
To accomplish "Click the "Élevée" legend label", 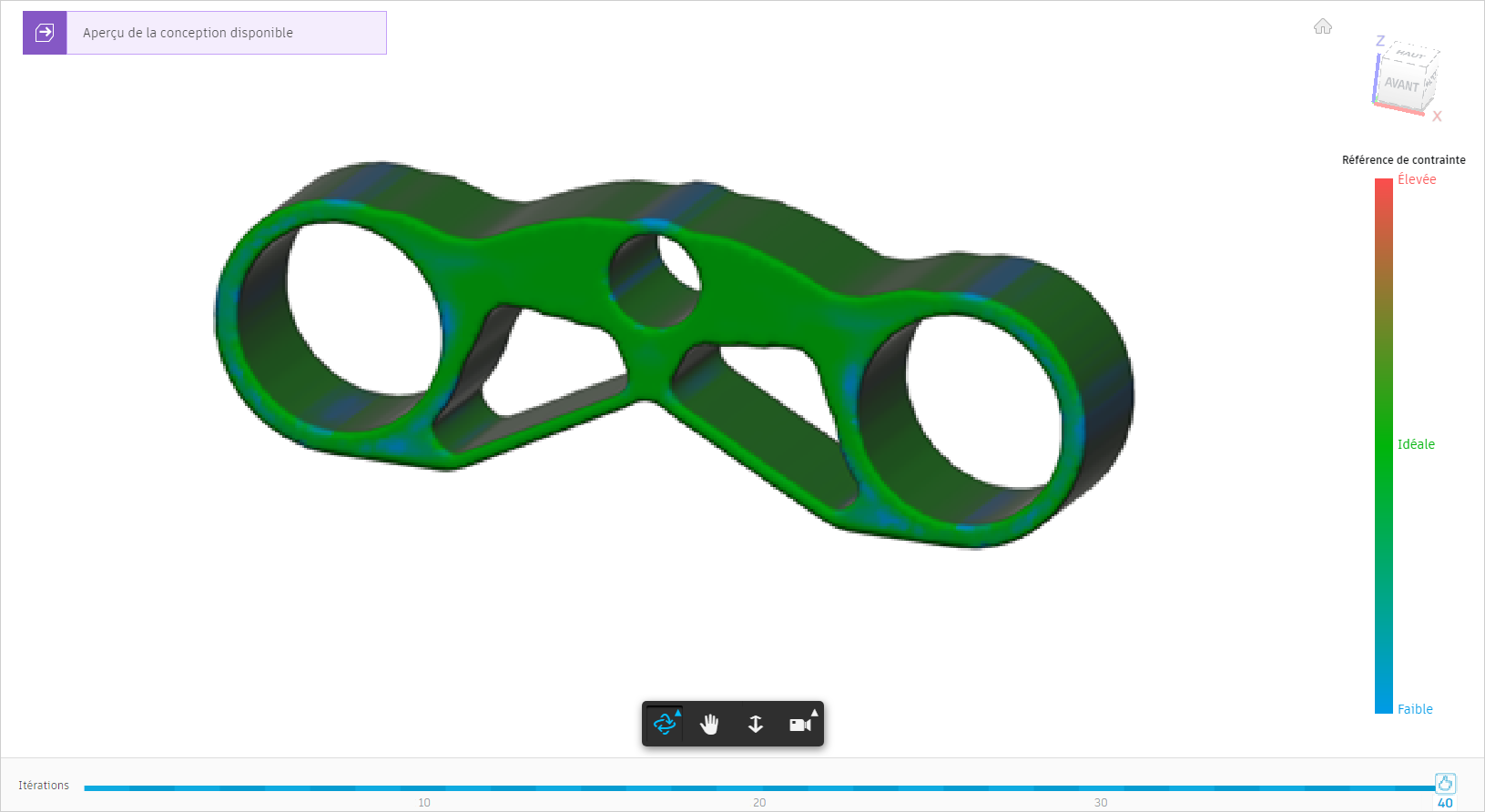I will tap(1417, 179).
